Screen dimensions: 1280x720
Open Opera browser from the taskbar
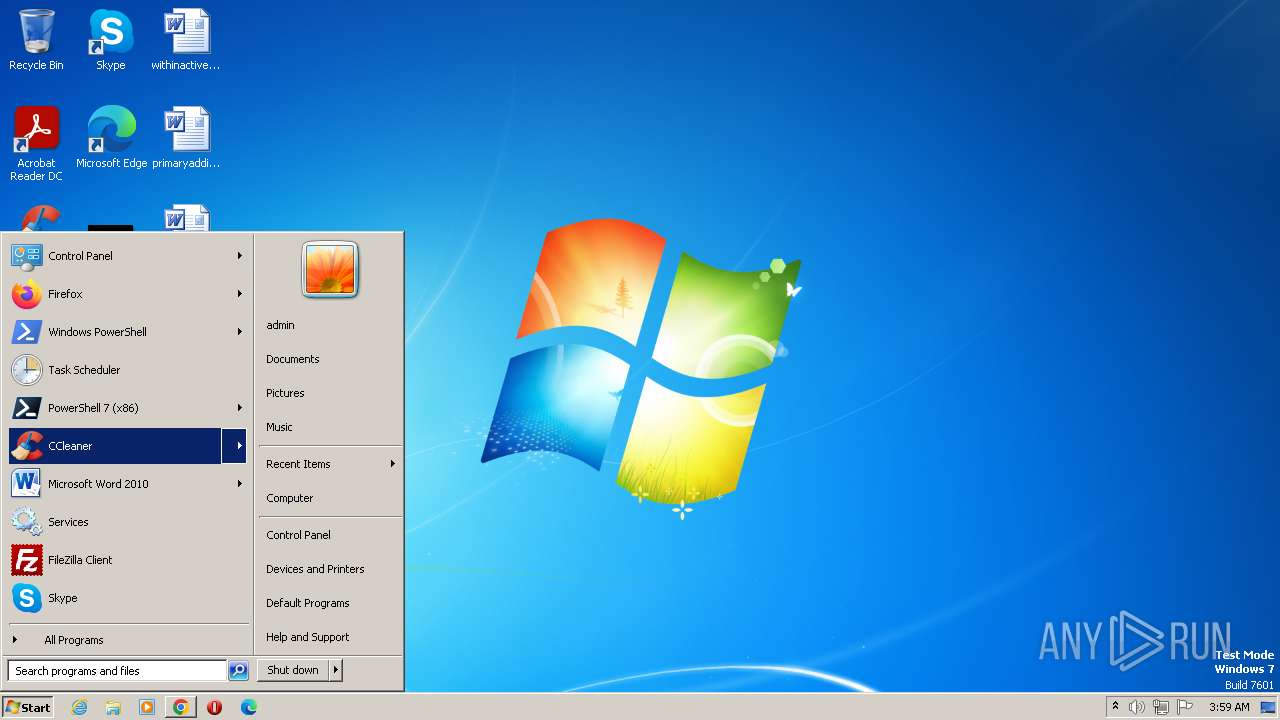[x=214, y=707]
